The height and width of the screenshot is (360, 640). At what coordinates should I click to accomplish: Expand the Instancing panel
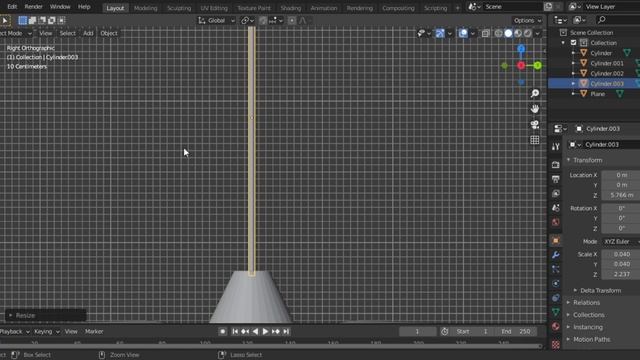(588, 327)
